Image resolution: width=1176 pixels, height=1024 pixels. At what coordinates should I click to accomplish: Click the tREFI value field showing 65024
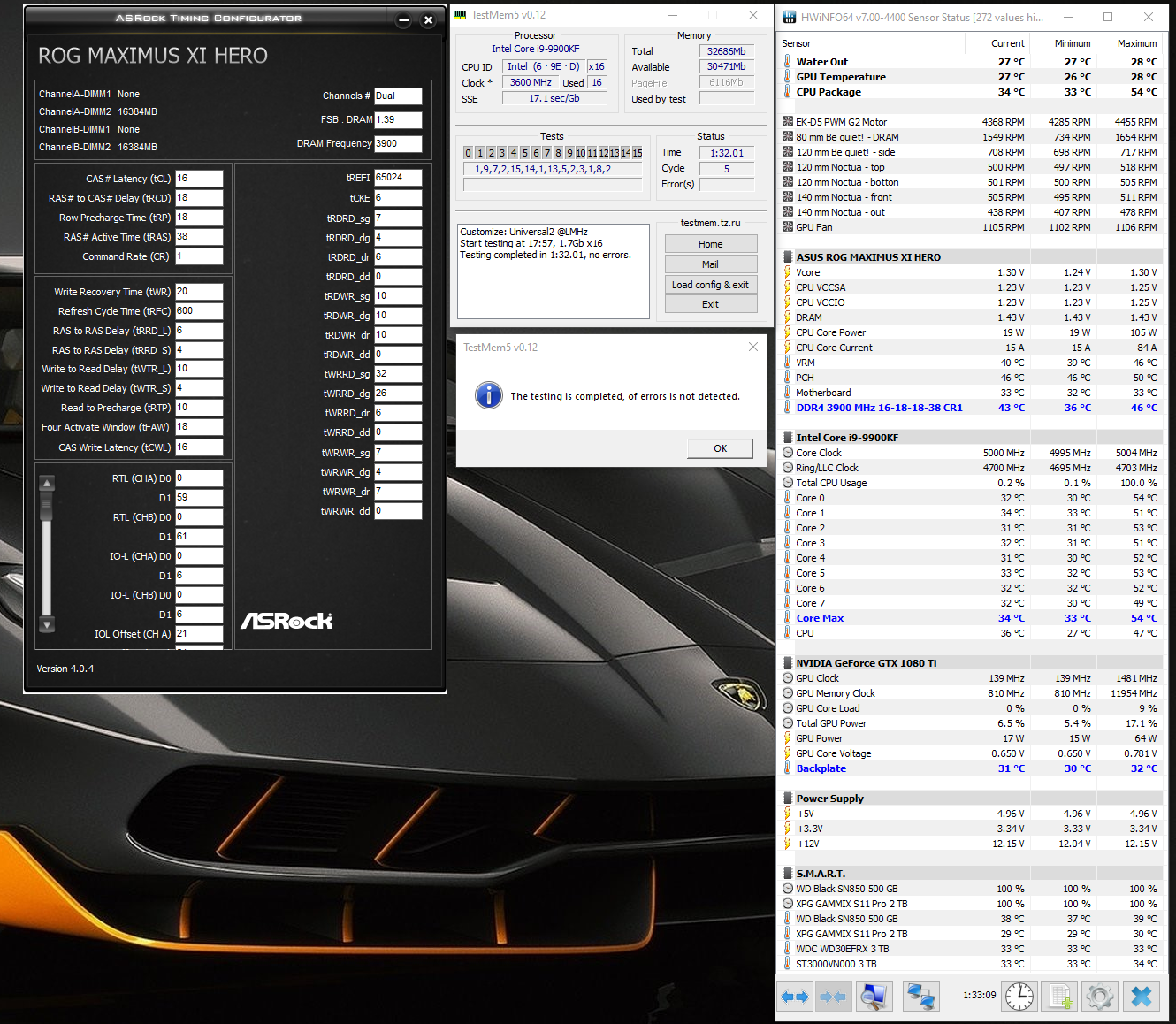(x=398, y=178)
